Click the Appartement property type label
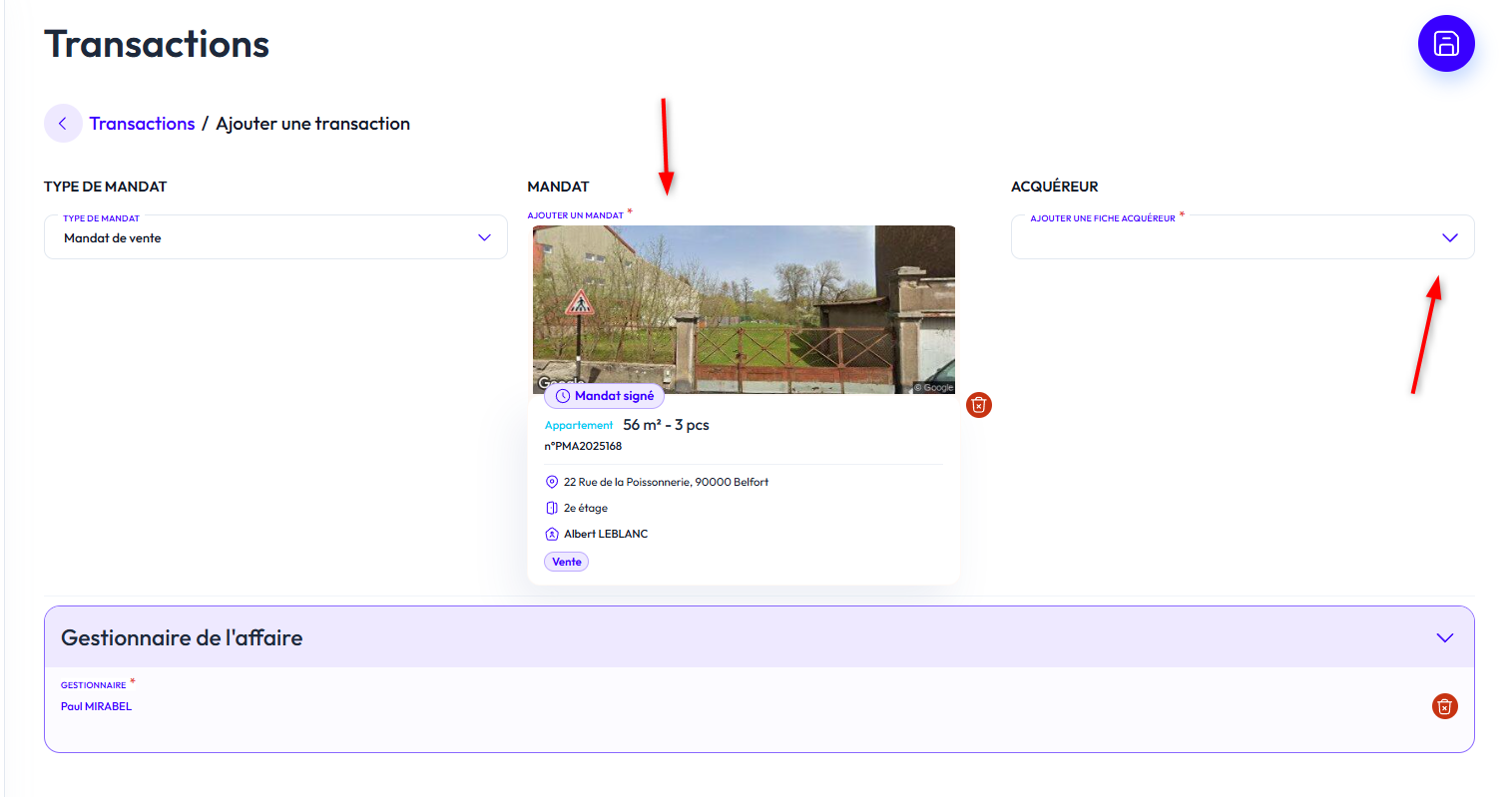This screenshot has width=1512, height=797. point(579,426)
